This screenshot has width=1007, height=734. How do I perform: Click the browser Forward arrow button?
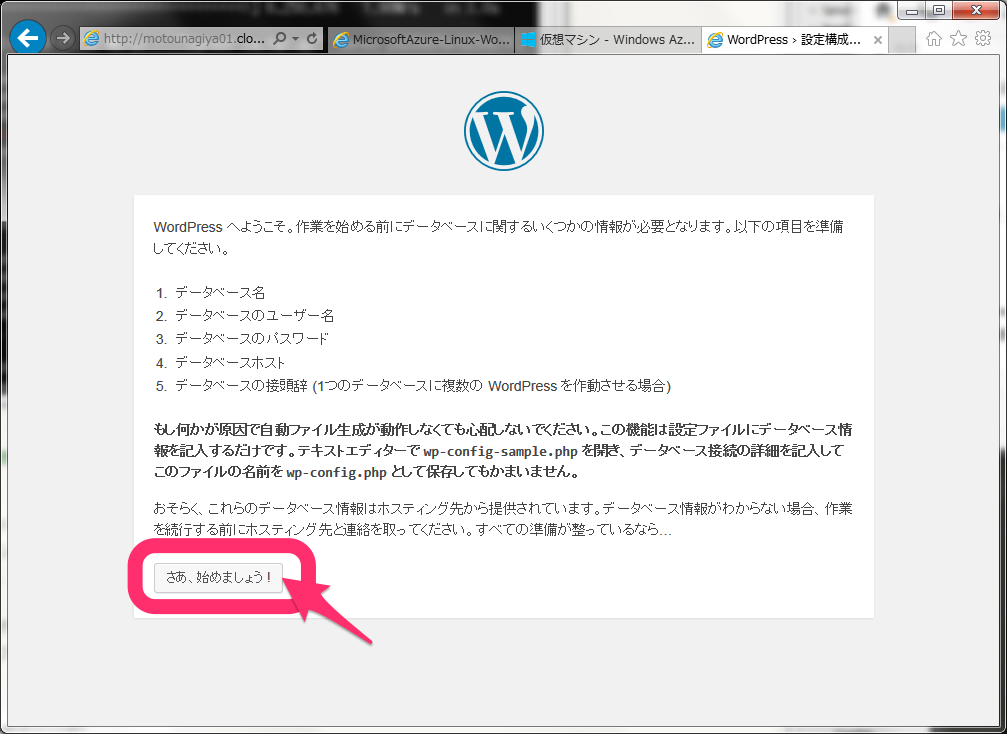click(62, 39)
